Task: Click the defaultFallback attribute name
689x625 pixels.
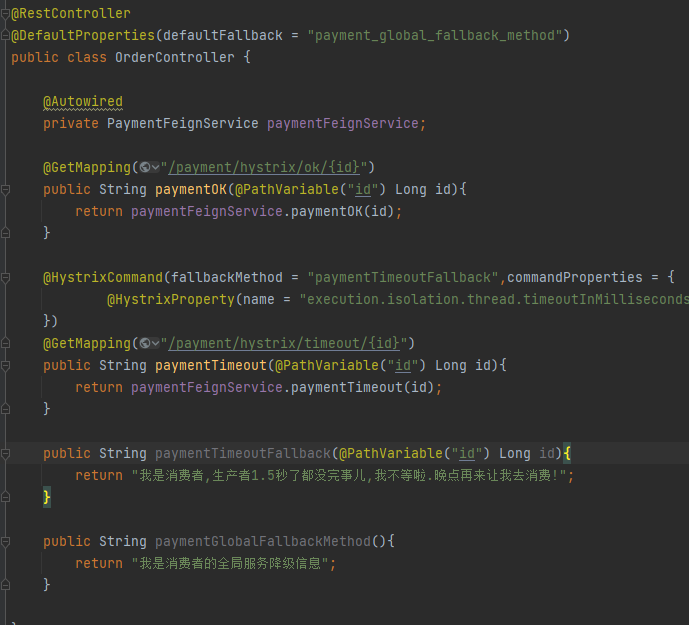Action: 223,36
